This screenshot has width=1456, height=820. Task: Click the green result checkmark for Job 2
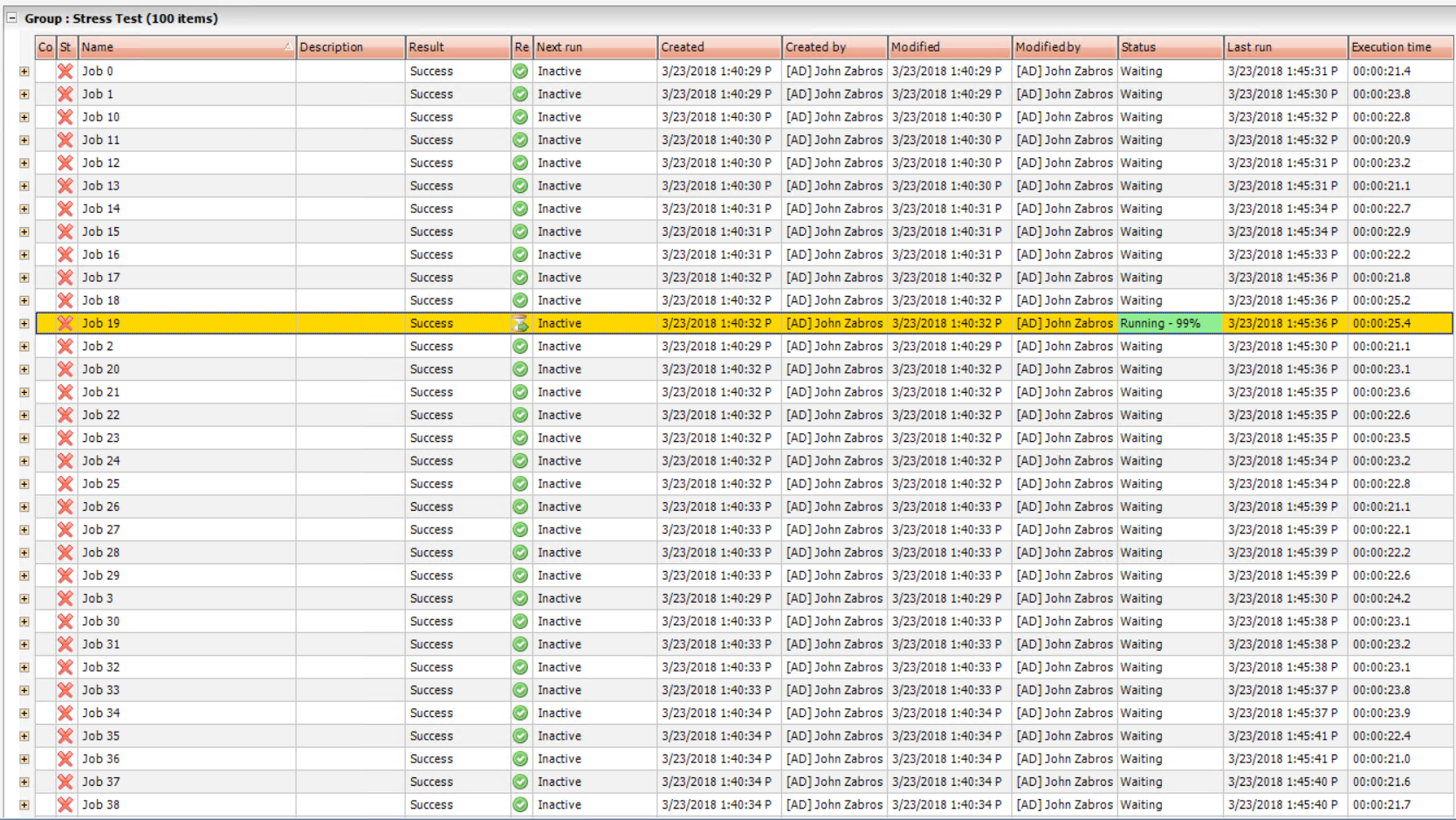click(520, 347)
